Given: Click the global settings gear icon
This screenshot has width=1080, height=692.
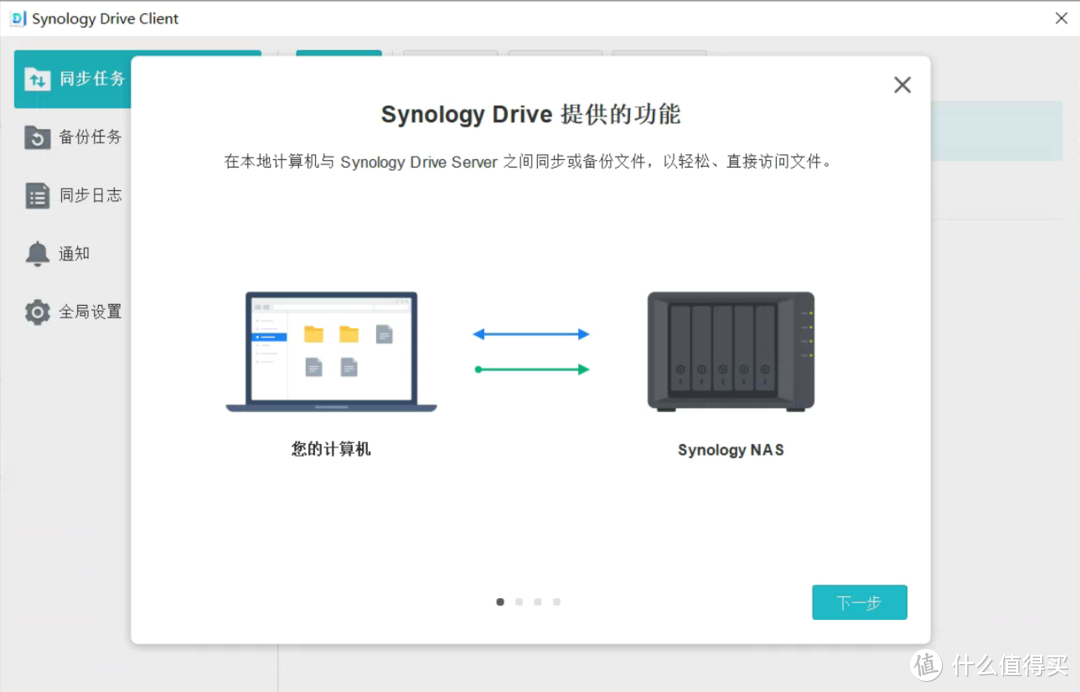Looking at the screenshot, I should 37,312.
